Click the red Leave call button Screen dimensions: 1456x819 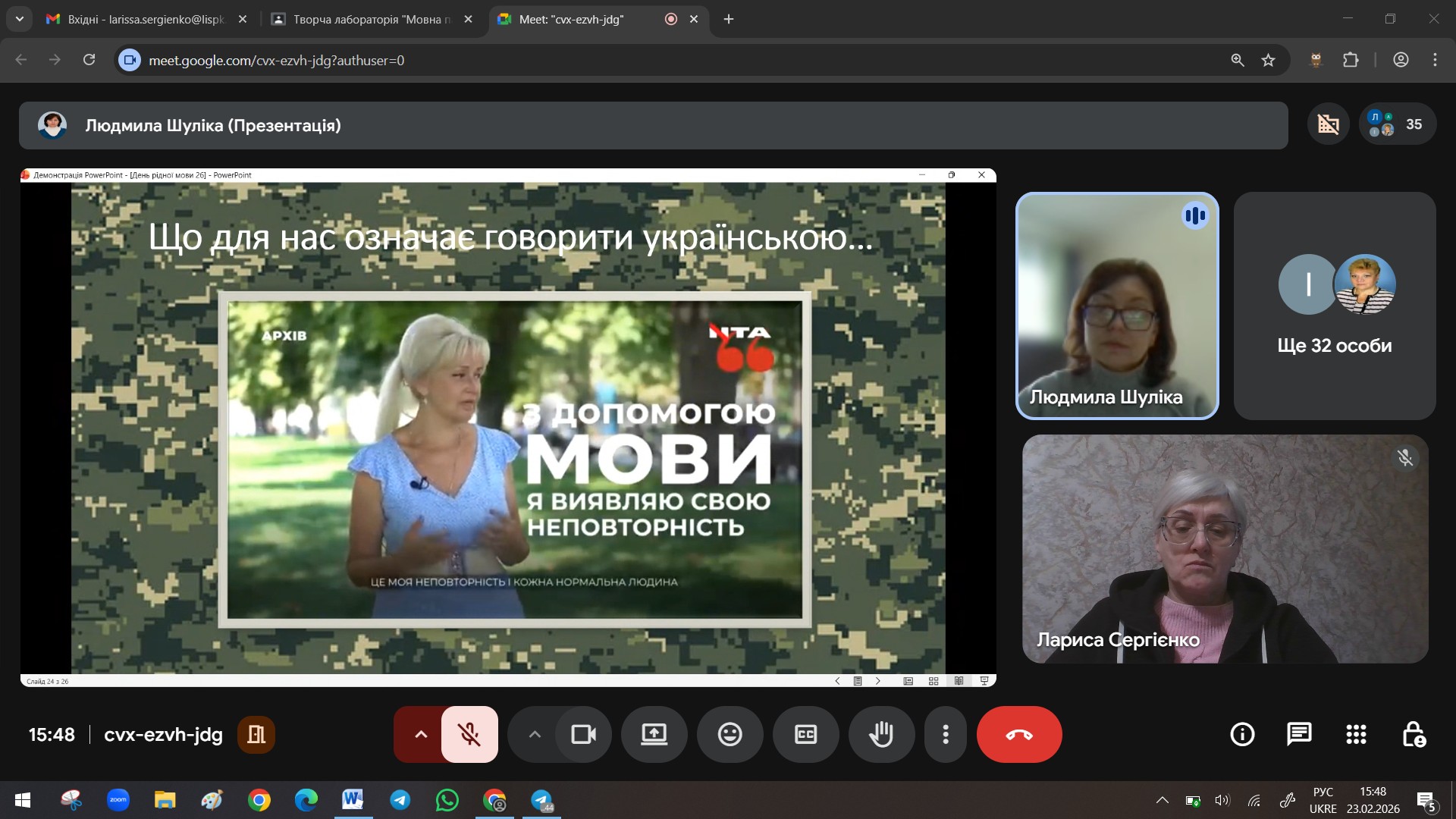1018,734
